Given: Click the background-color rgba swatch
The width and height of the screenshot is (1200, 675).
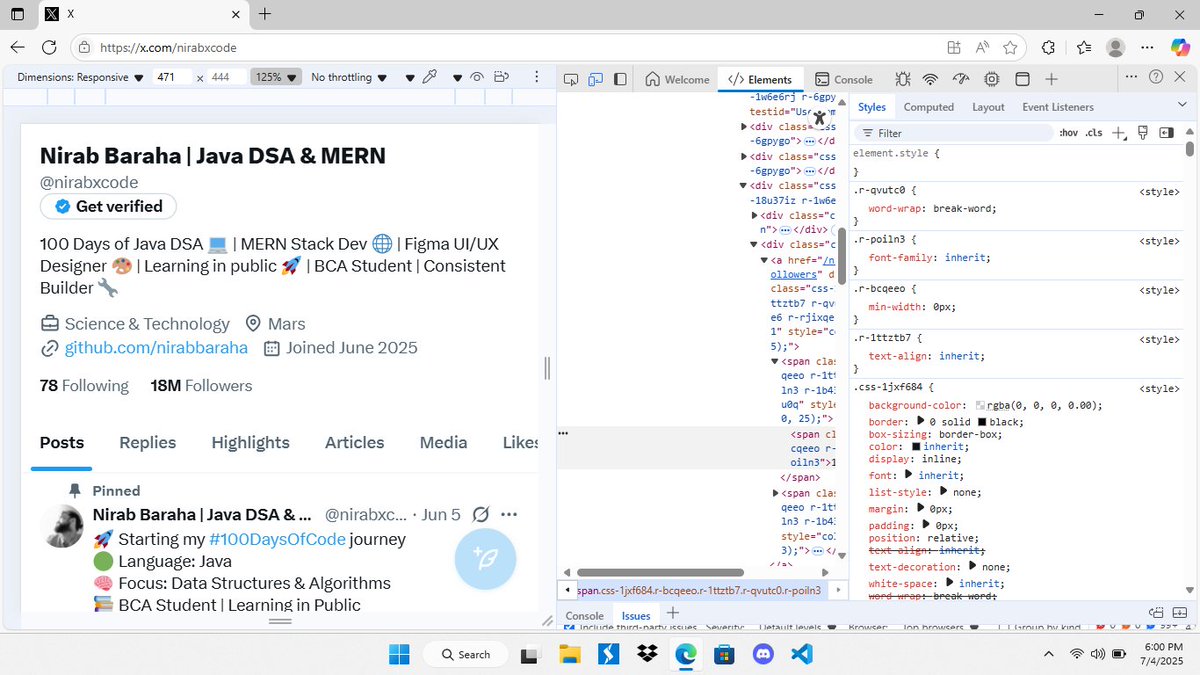Looking at the screenshot, I should pos(981,406).
